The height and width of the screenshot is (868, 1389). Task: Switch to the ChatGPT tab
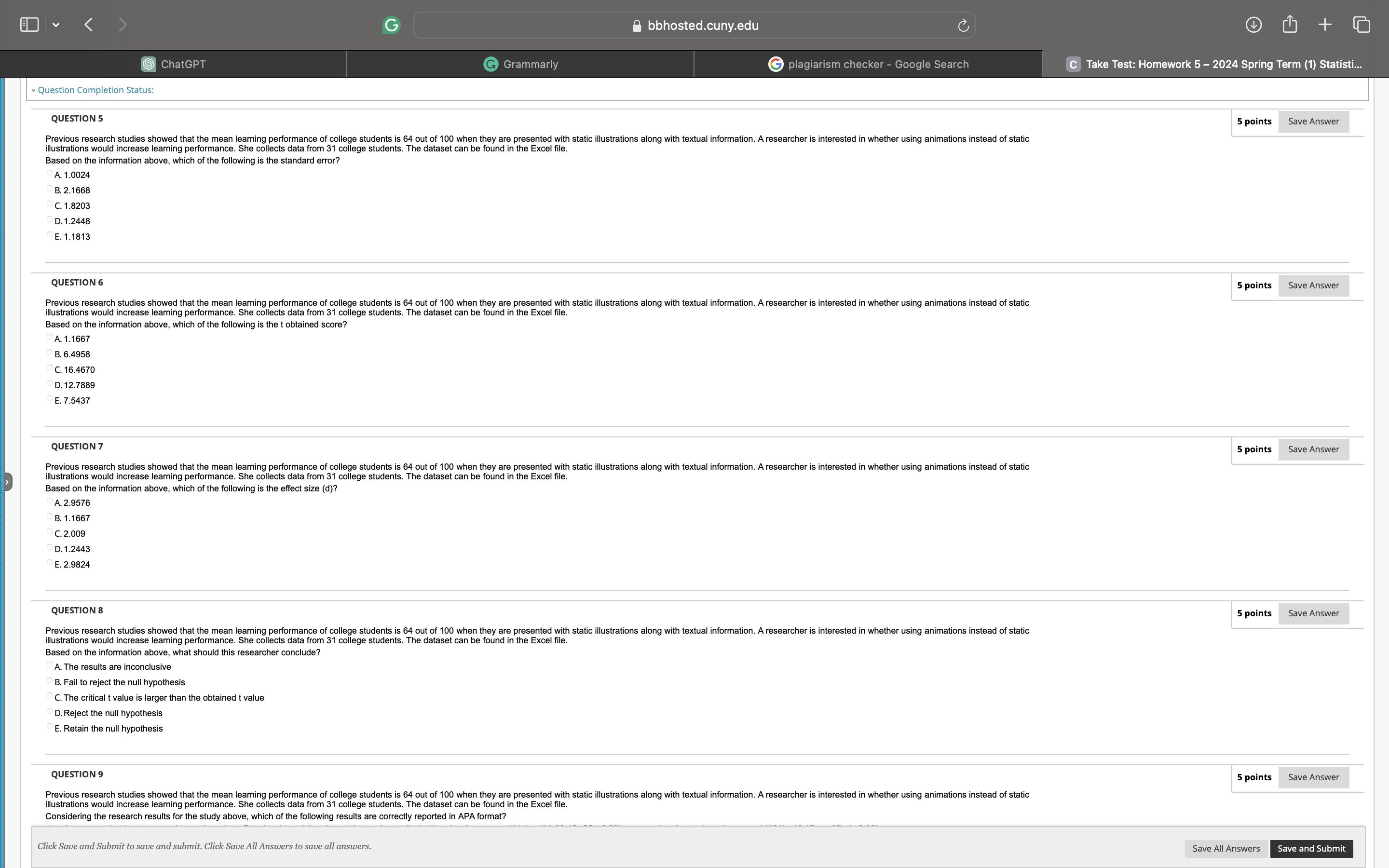173,64
